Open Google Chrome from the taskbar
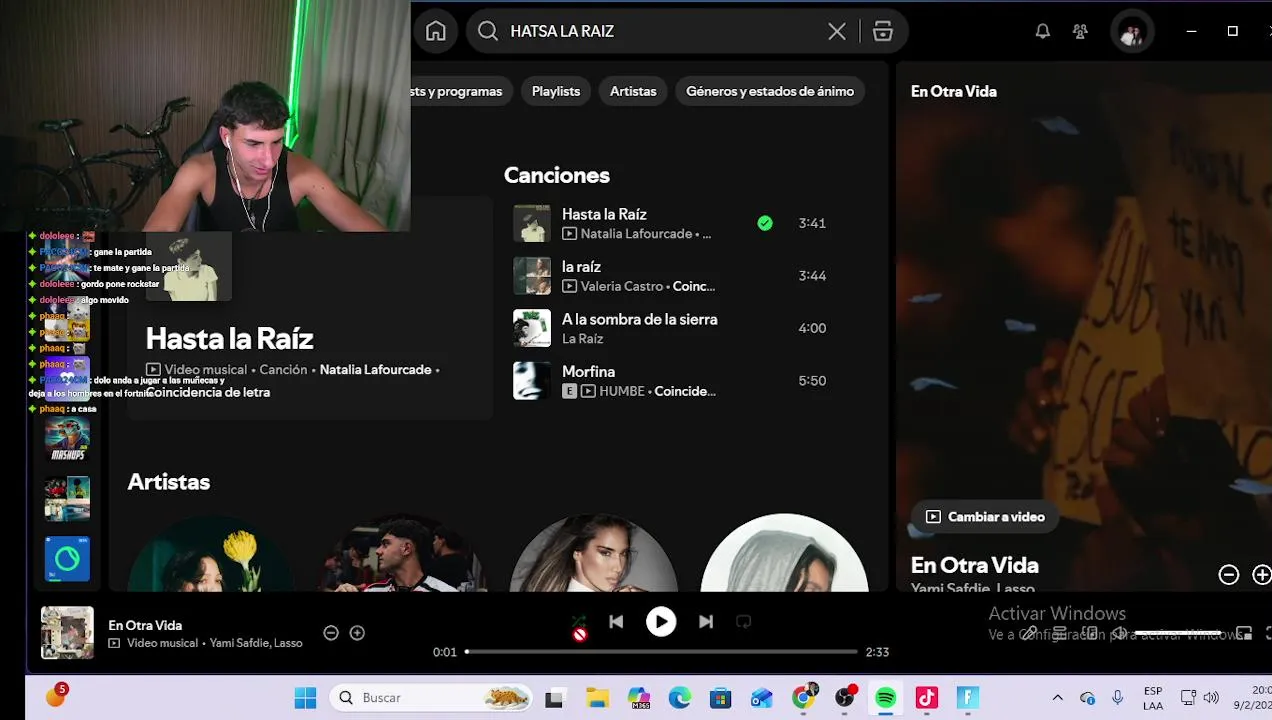1272x720 pixels. [803, 698]
